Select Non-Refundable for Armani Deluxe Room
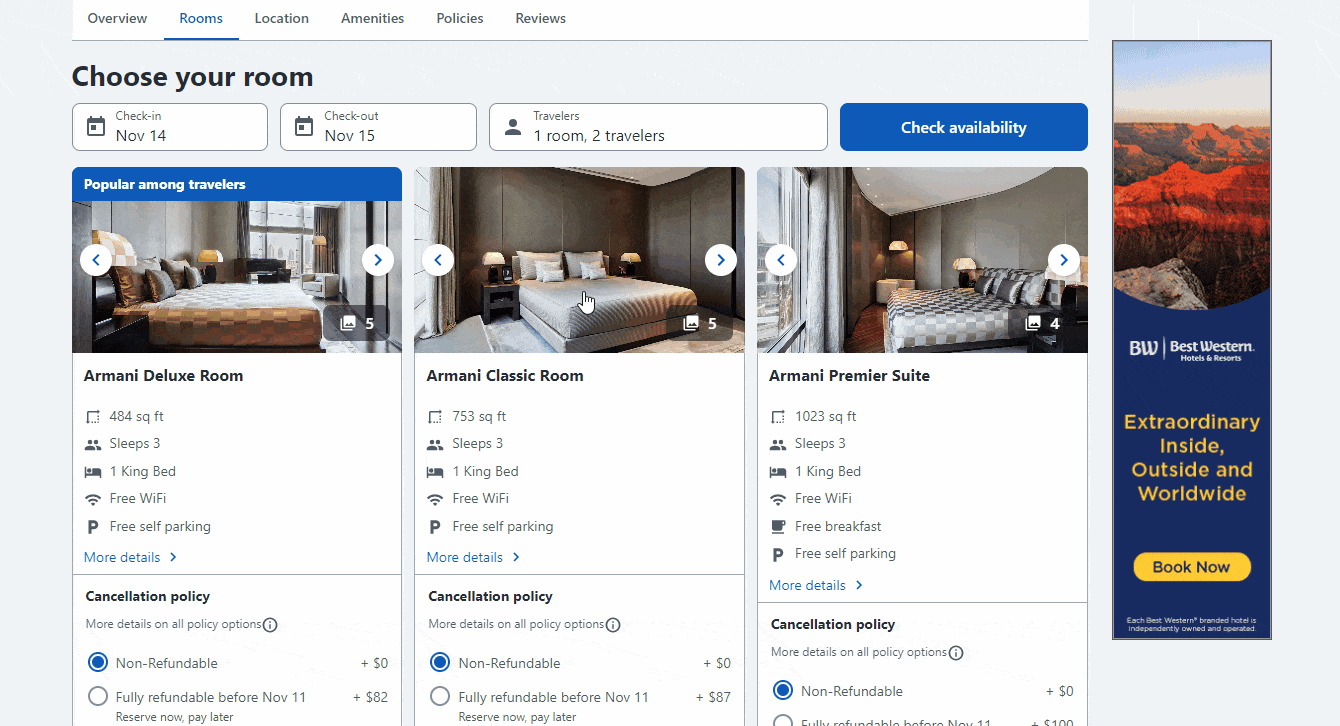This screenshot has width=1340, height=726. [98, 663]
